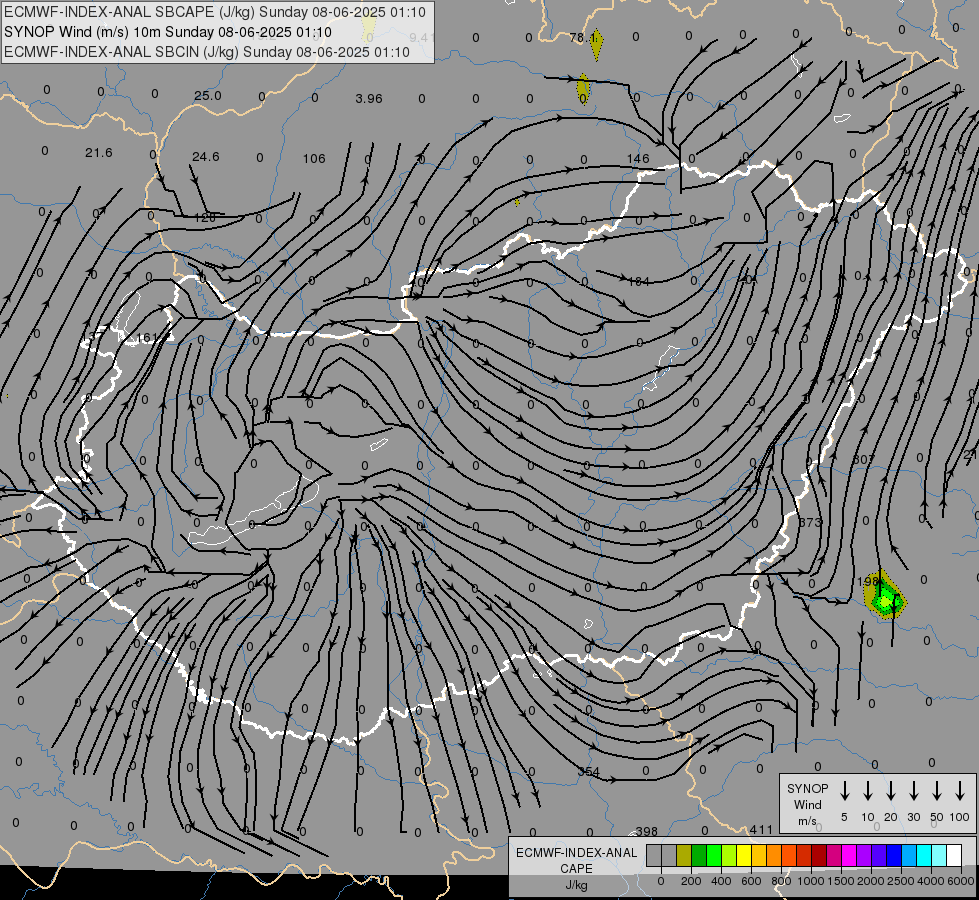Image resolution: width=979 pixels, height=900 pixels.
Task: Click the 600 tick label on the CAPE scale
Action: pos(751,881)
